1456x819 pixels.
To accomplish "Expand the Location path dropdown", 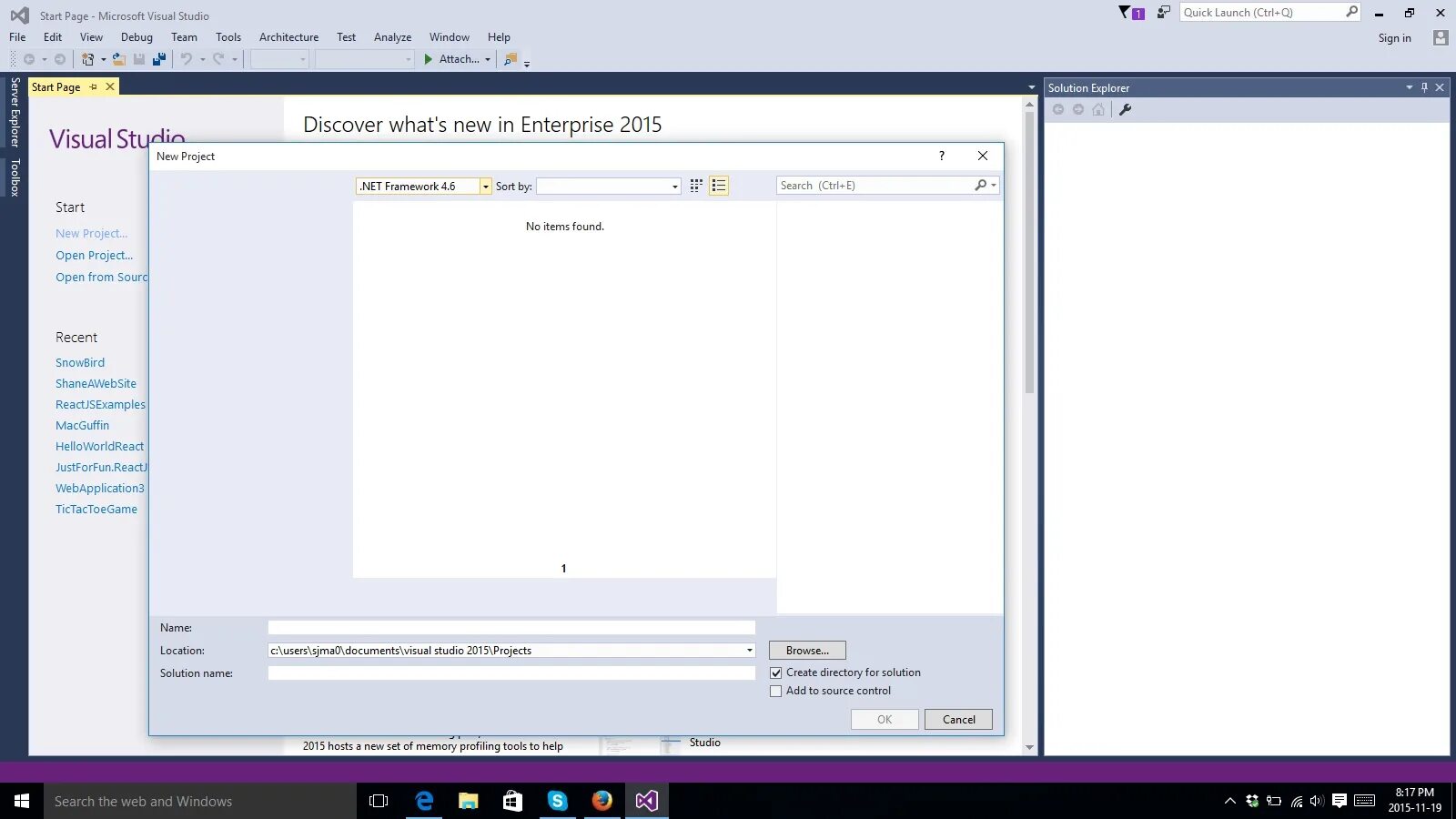I will (x=750, y=651).
